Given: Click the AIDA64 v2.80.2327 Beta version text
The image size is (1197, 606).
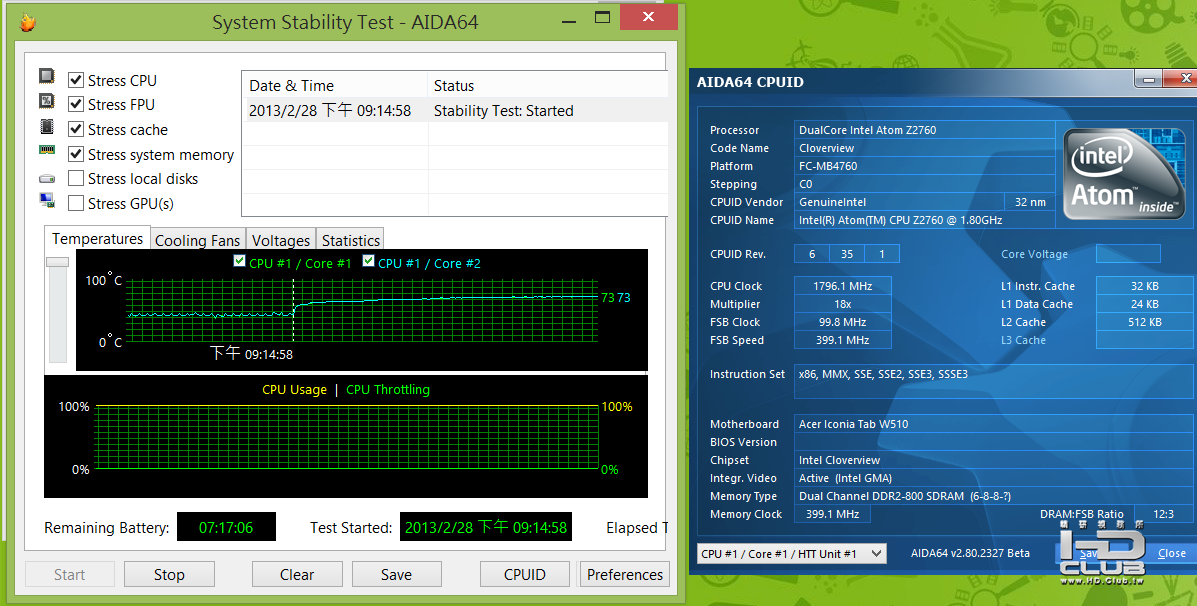Looking at the screenshot, I should [970, 553].
